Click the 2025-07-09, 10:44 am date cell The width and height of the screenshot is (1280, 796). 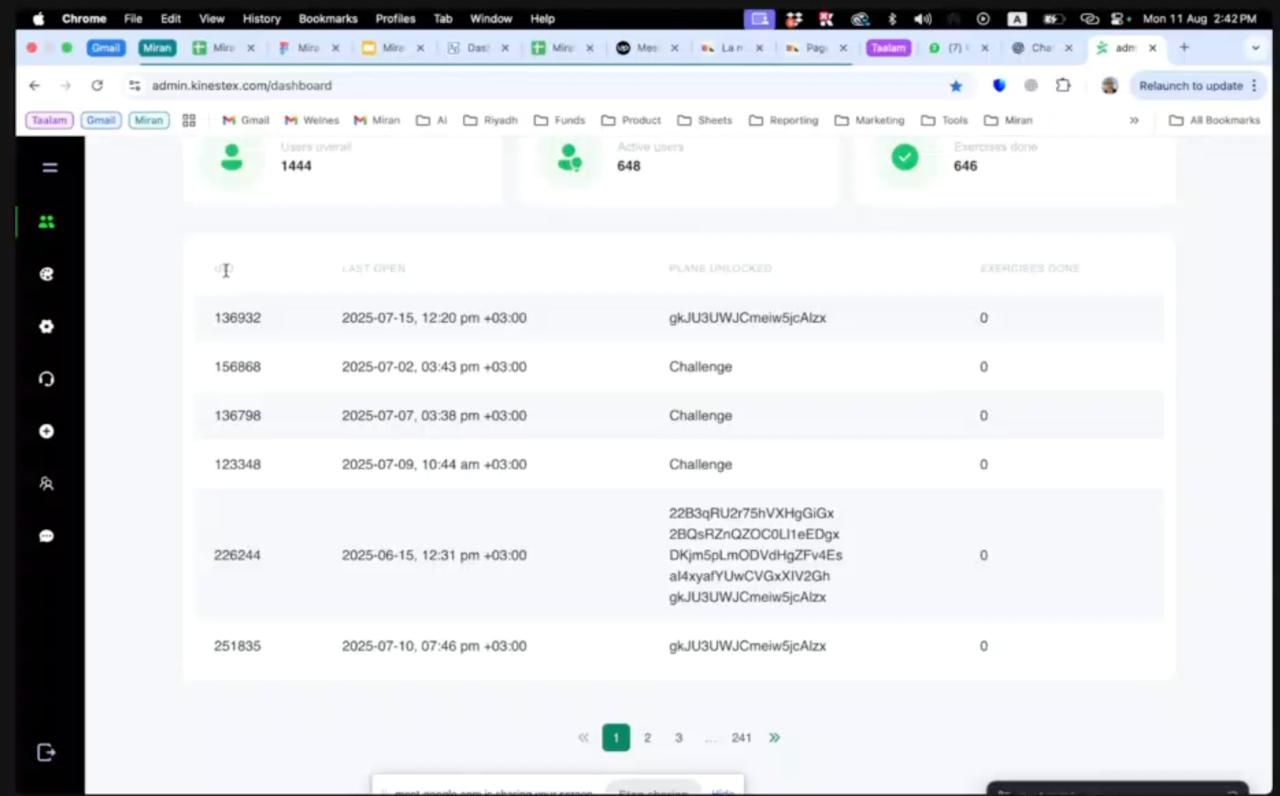(434, 465)
